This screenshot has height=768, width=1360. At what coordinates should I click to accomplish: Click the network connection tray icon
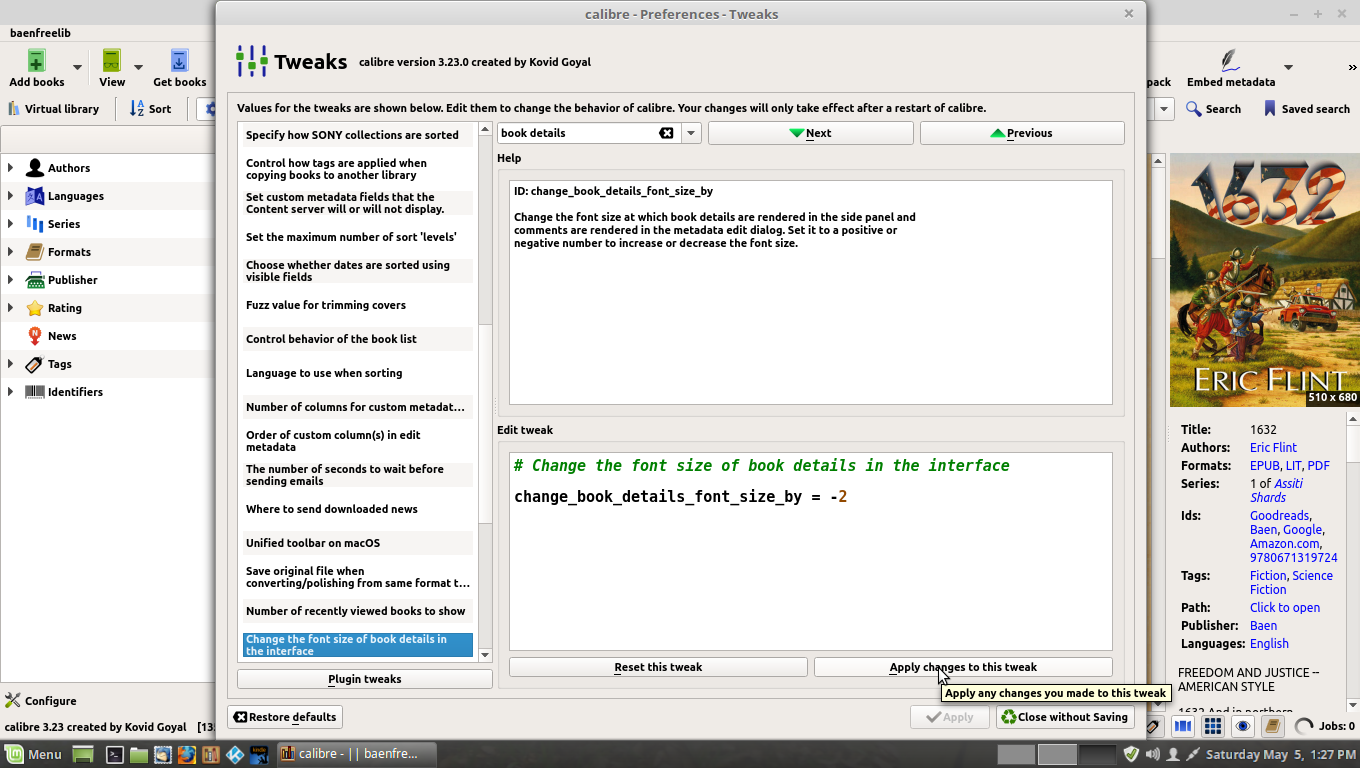pyautogui.click(x=1193, y=754)
